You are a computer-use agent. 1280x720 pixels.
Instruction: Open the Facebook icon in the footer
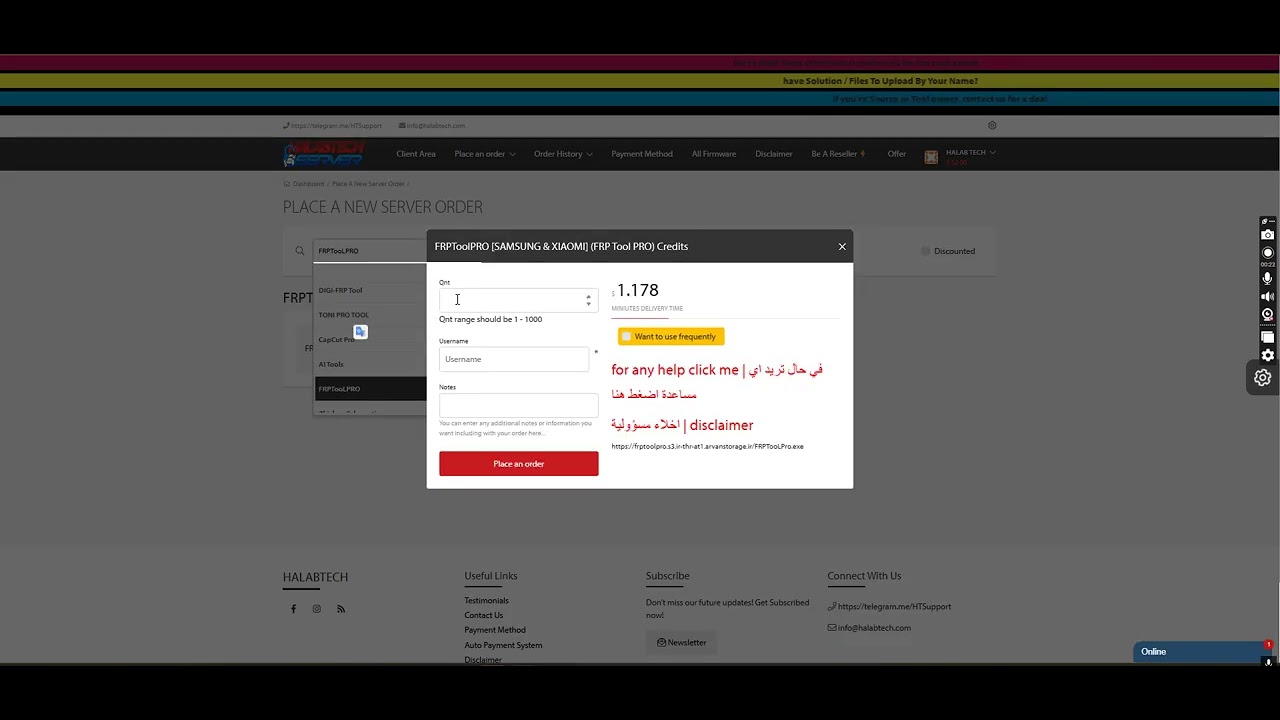pos(293,609)
